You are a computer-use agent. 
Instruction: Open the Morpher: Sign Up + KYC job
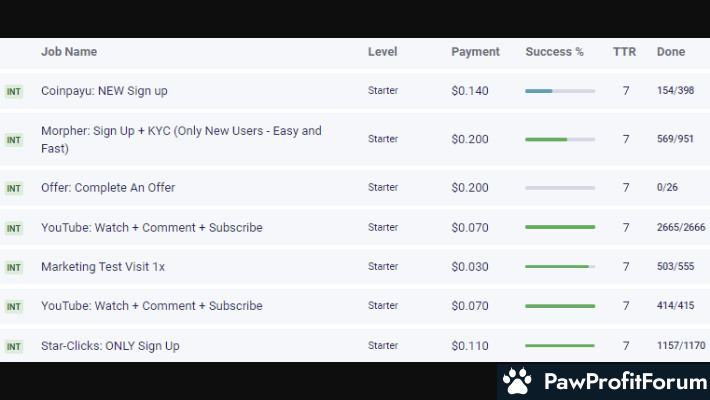pos(181,139)
